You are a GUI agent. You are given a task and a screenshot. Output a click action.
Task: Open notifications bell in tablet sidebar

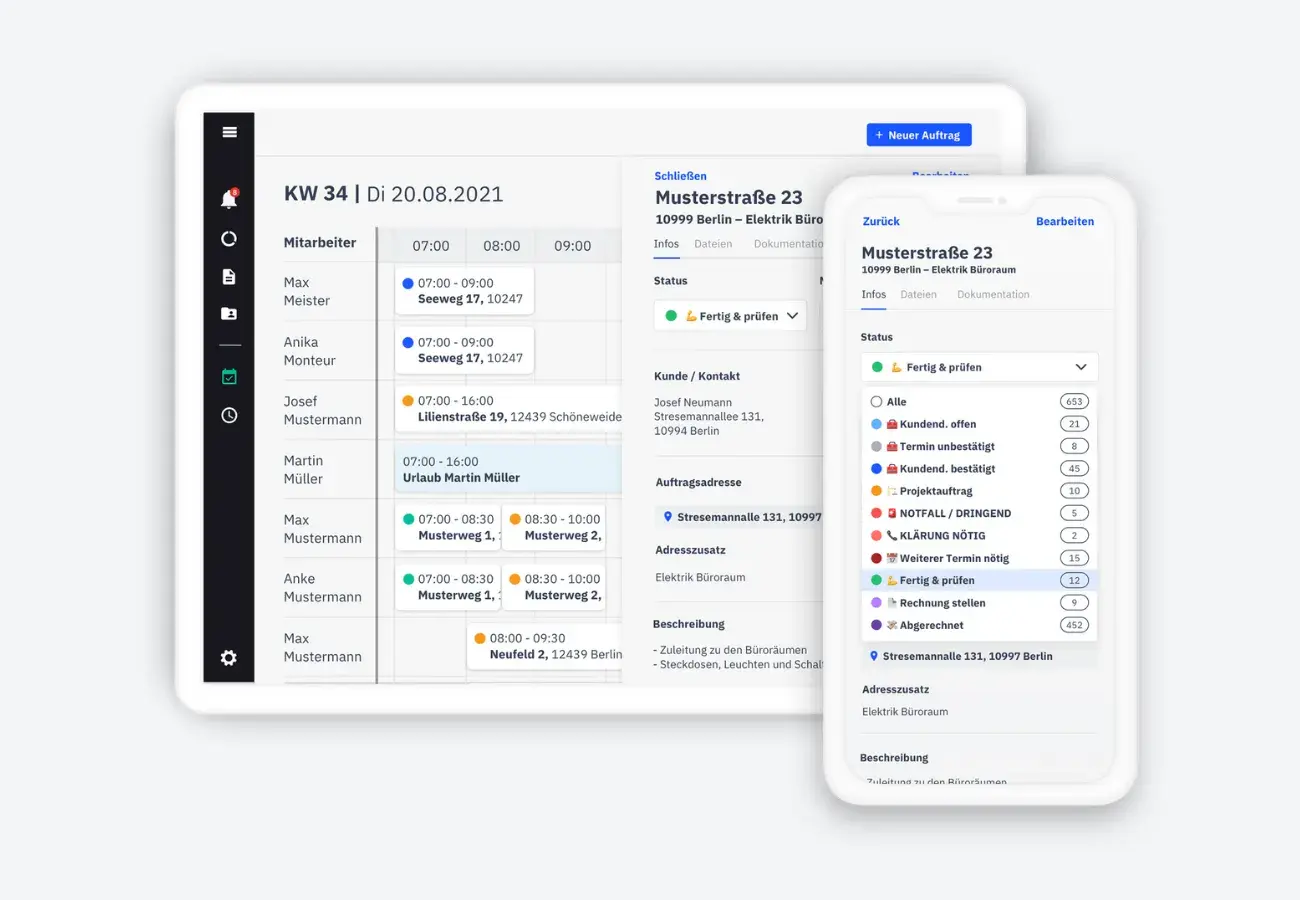pos(229,199)
